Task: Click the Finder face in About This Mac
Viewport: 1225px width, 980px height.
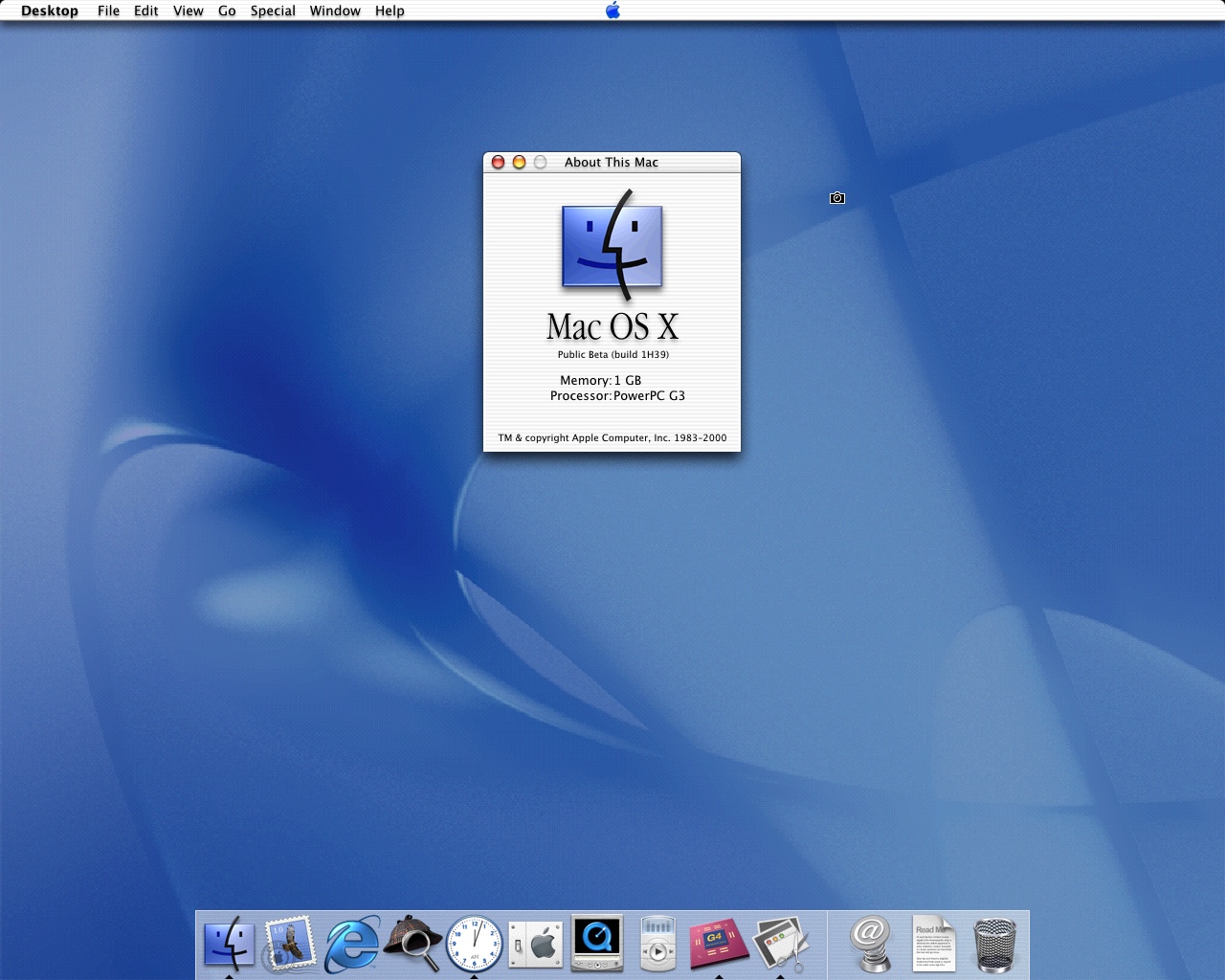Action: pyautogui.click(x=612, y=245)
